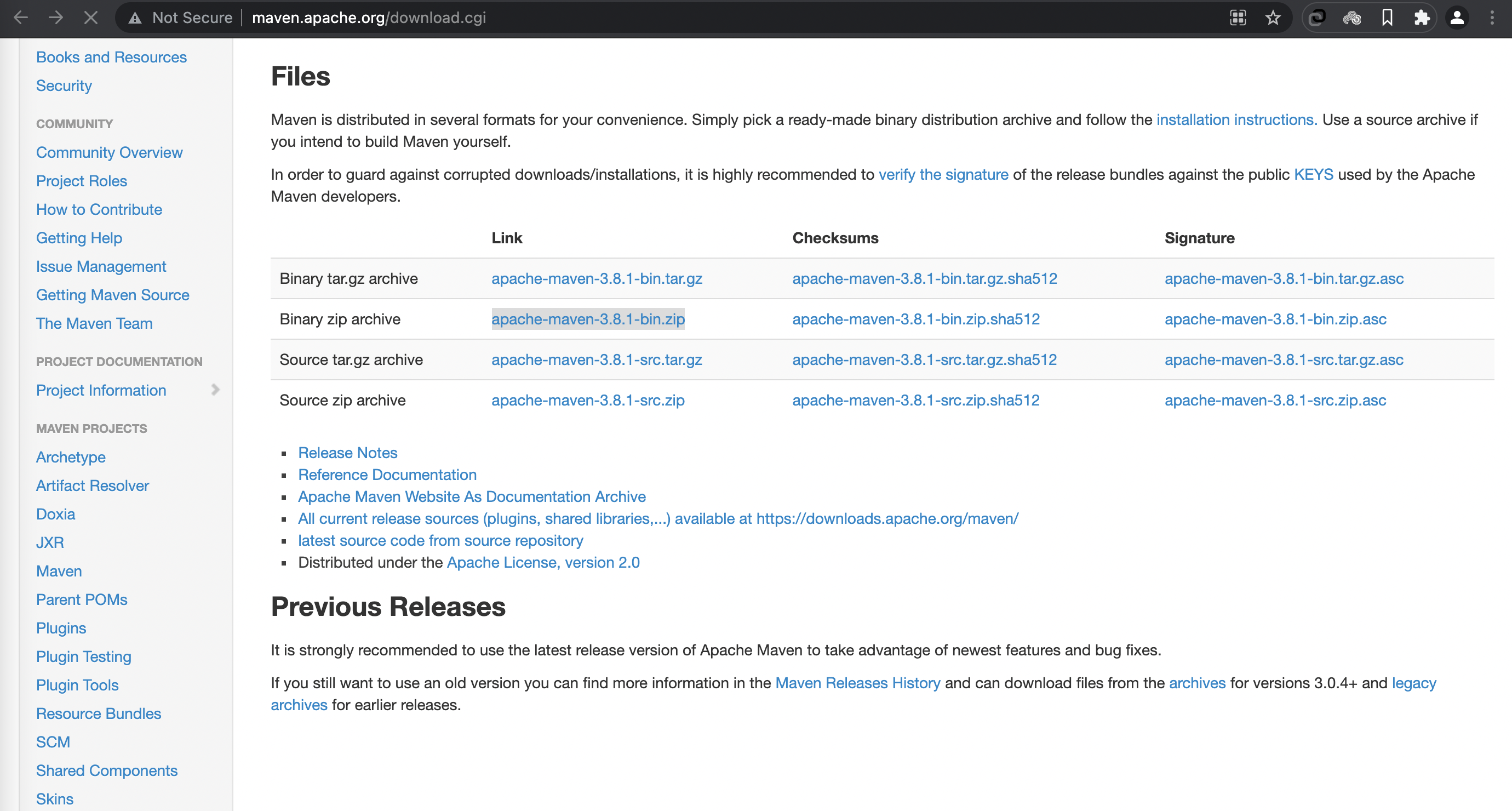The height and width of the screenshot is (811, 1512).
Task: Select Plugin Testing in sidebar
Action: [x=83, y=656]
